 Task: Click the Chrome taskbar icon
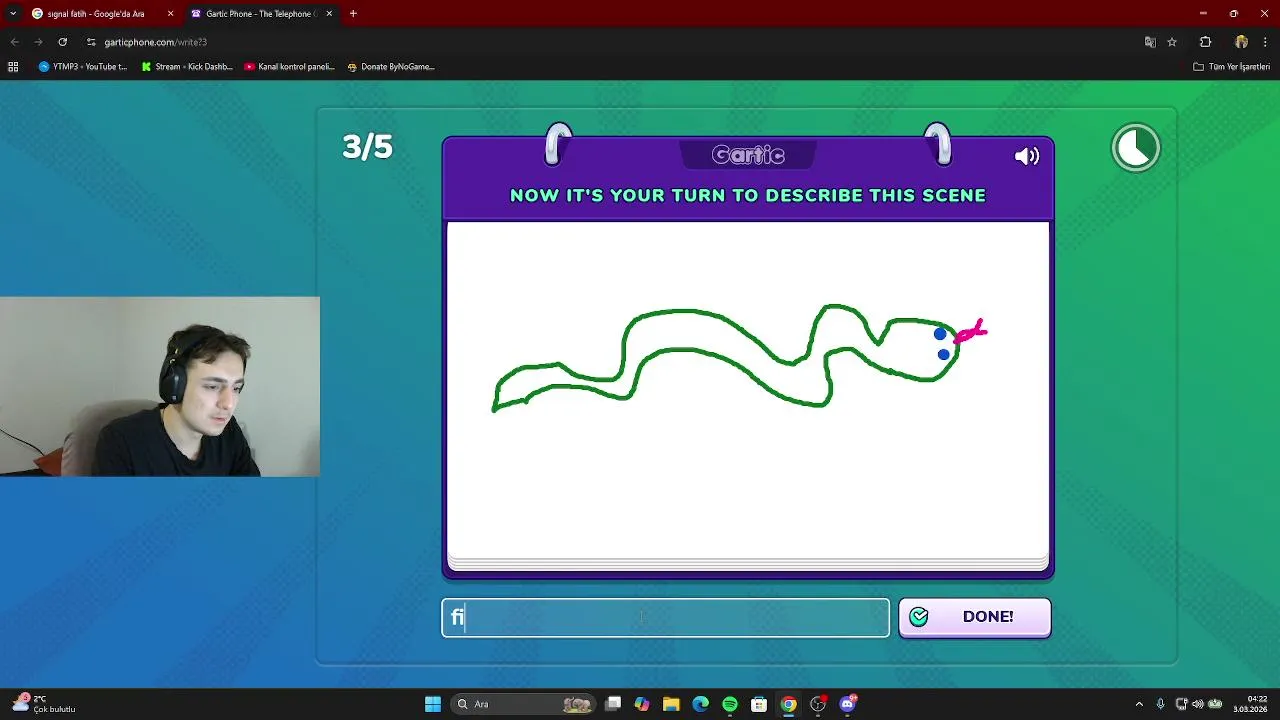coord(789,704)
